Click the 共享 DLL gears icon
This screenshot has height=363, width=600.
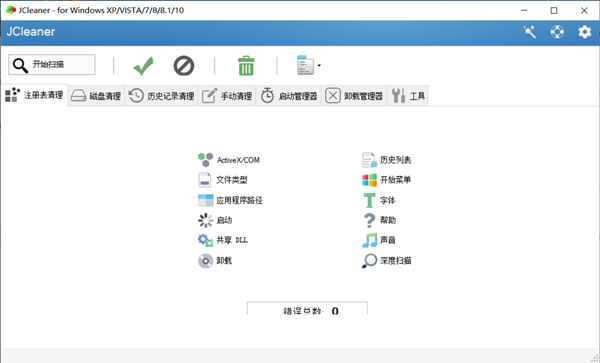pos(205,240)
